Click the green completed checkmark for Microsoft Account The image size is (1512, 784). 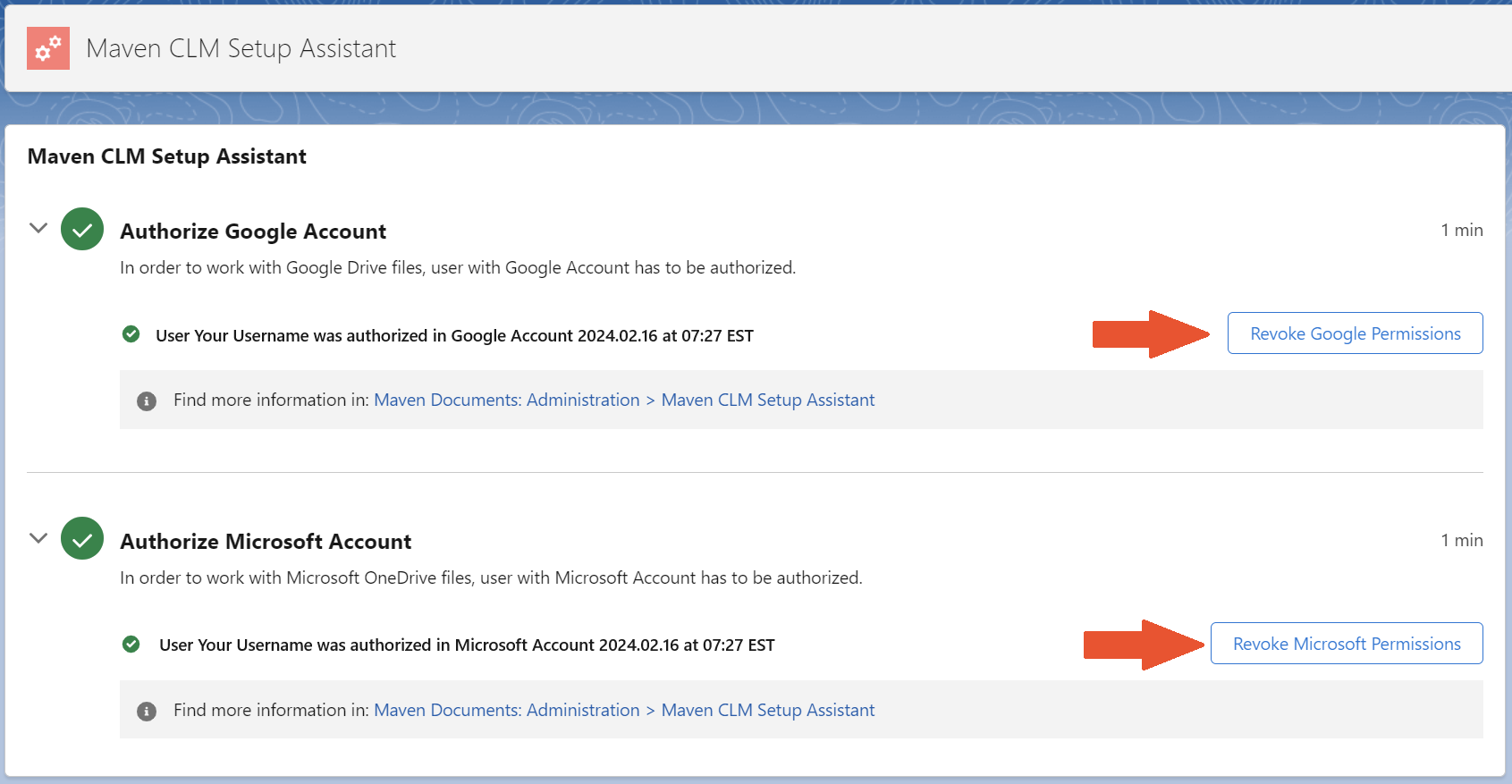[x=82, y=538]
